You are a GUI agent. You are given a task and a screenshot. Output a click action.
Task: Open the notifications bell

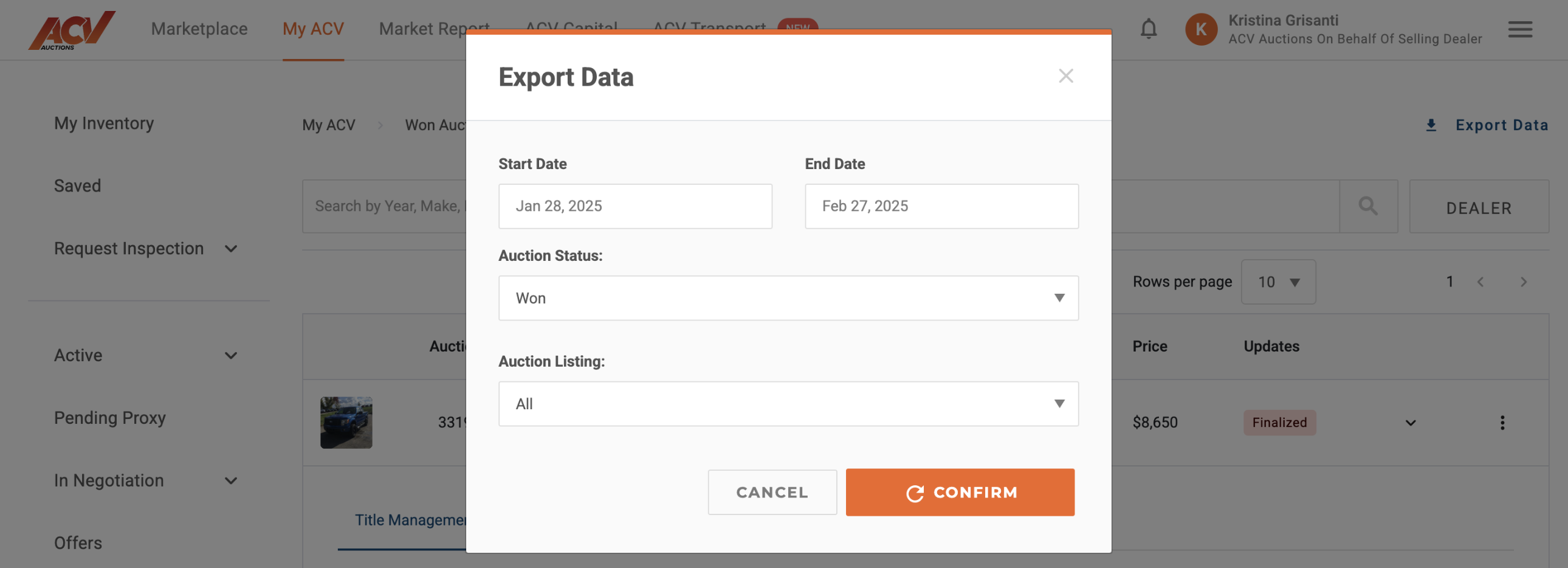click(1148, 29)
